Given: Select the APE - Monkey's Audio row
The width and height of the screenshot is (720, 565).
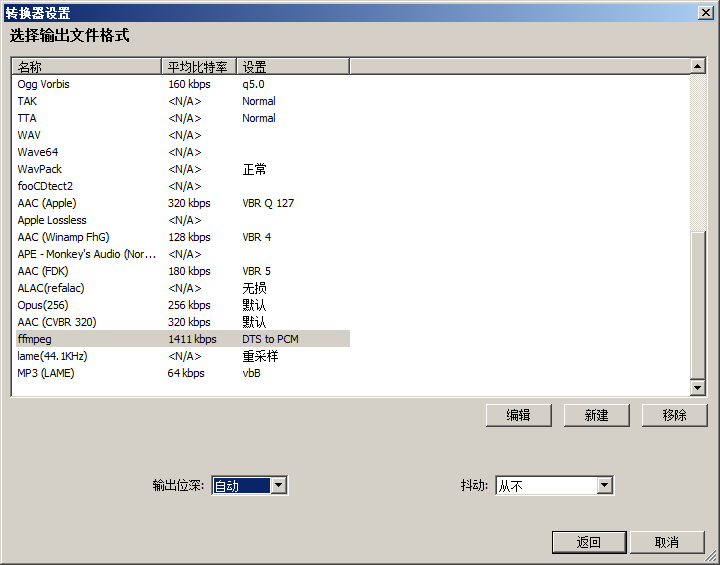Looking at the screenshot, I should coord(183,254).
